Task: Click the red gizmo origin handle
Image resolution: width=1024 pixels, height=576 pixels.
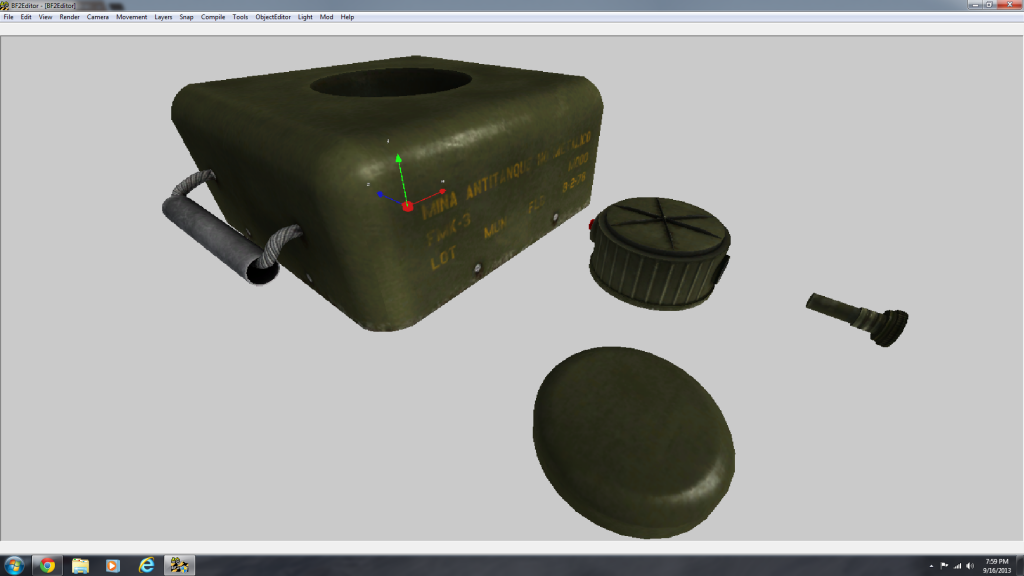Action: click(408, 206)
